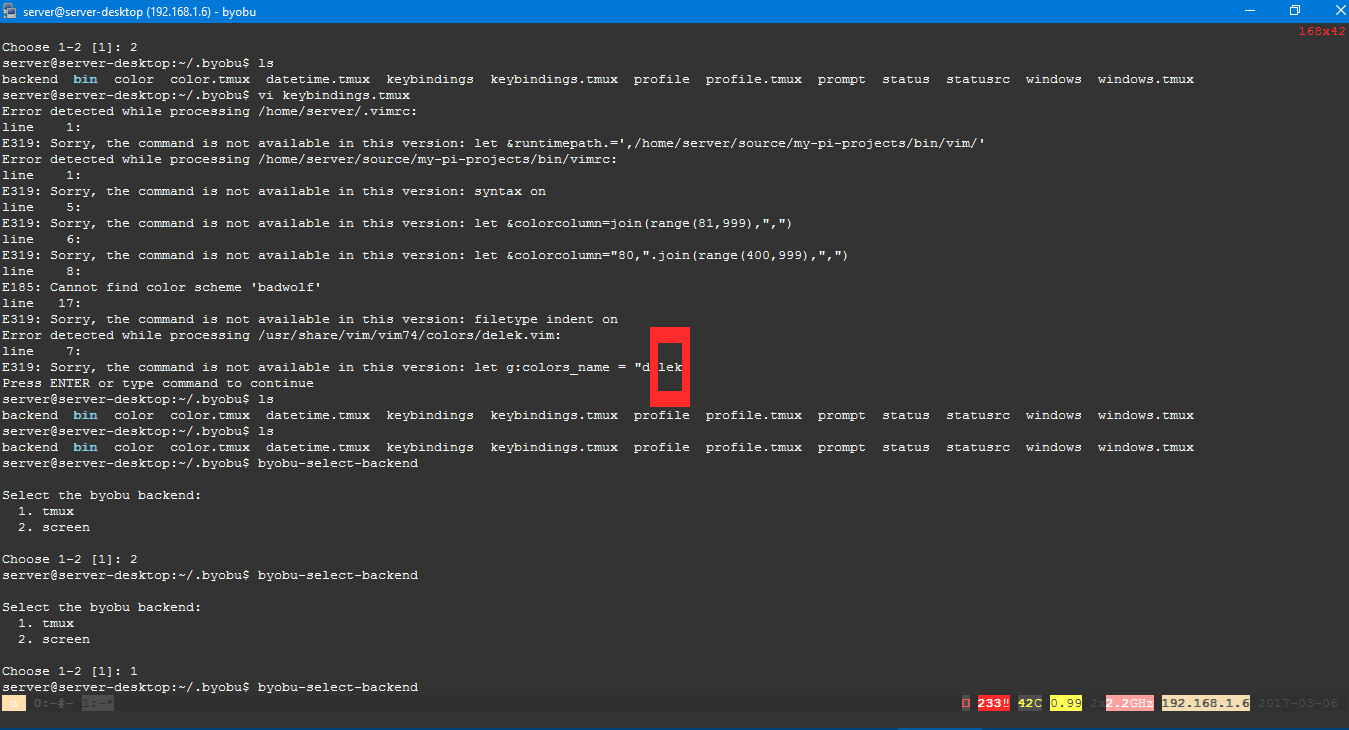Click the red 233 updates-available indicator

point(993,703)
